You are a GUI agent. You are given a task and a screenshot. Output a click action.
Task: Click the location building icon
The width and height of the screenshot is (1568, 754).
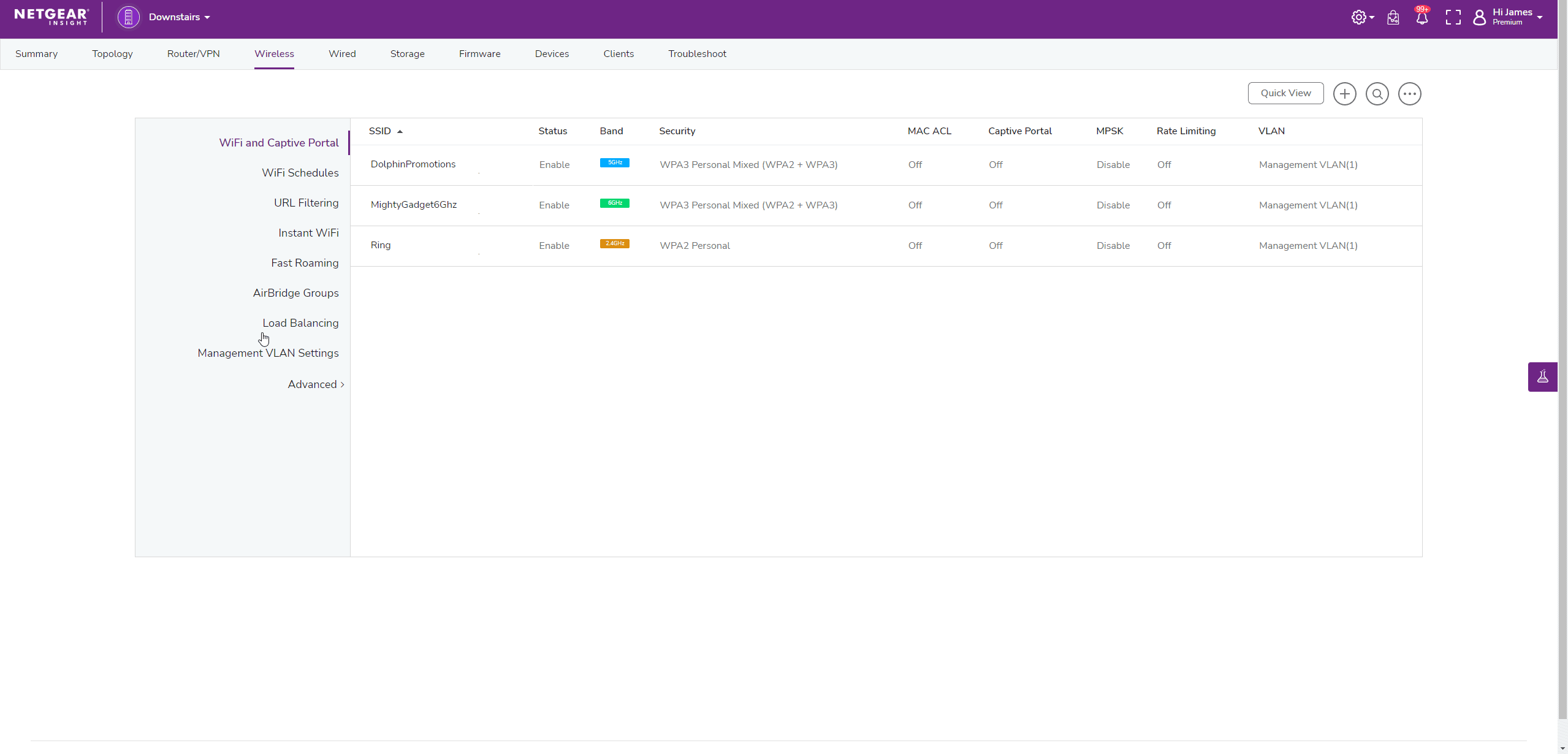pos(129,17)
